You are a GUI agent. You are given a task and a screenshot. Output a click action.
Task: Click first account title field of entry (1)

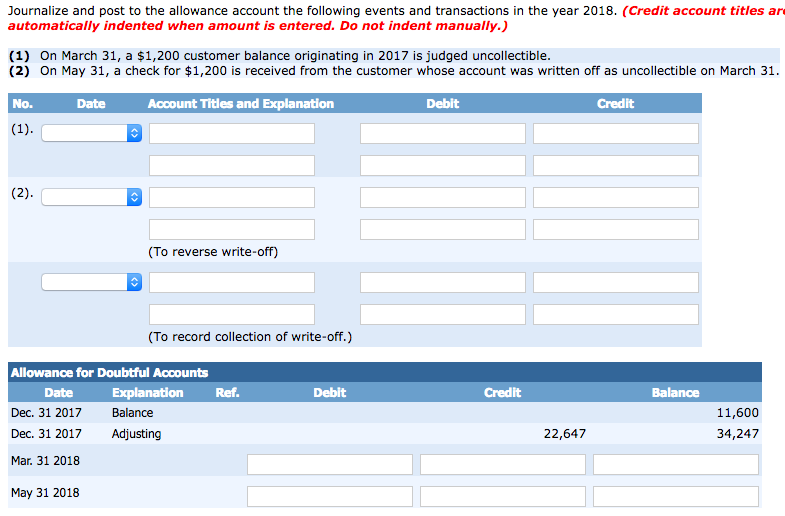pos(232,133)
